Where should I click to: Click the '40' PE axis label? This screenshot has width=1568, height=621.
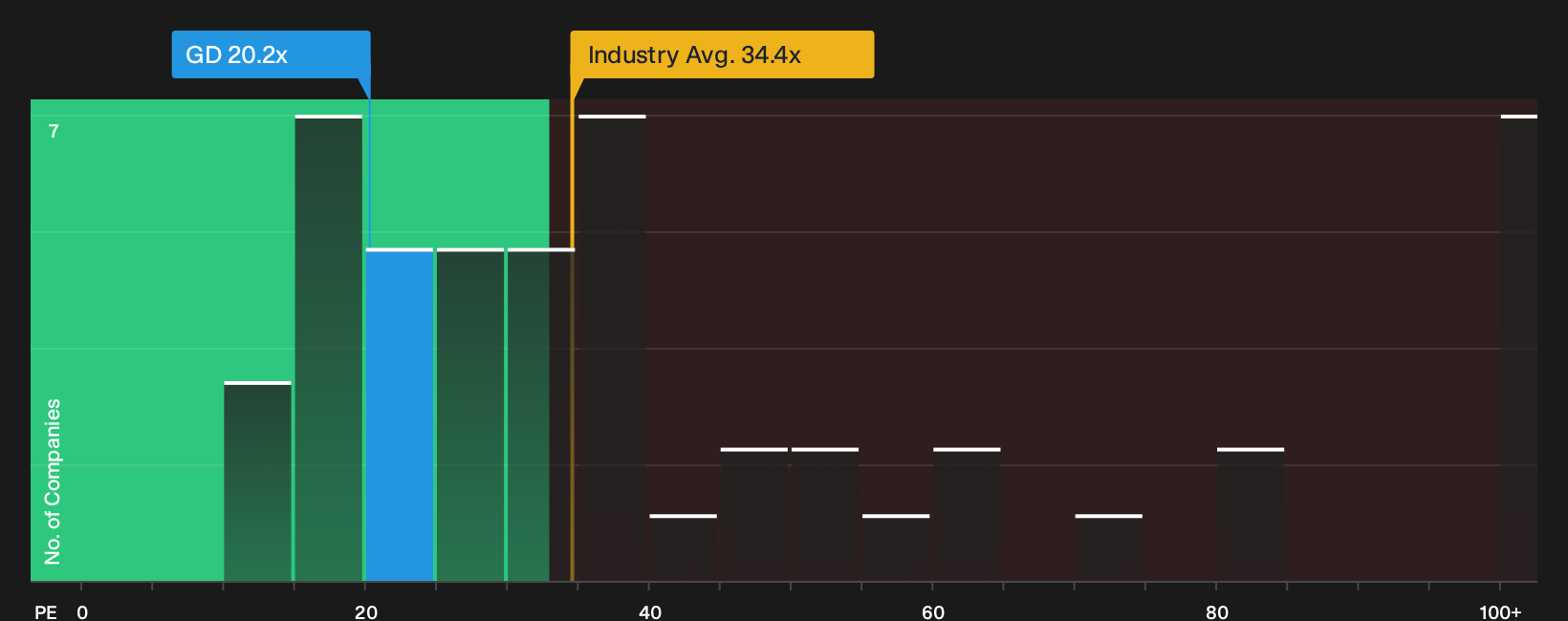pyautogui.click(x=650, y=611)
